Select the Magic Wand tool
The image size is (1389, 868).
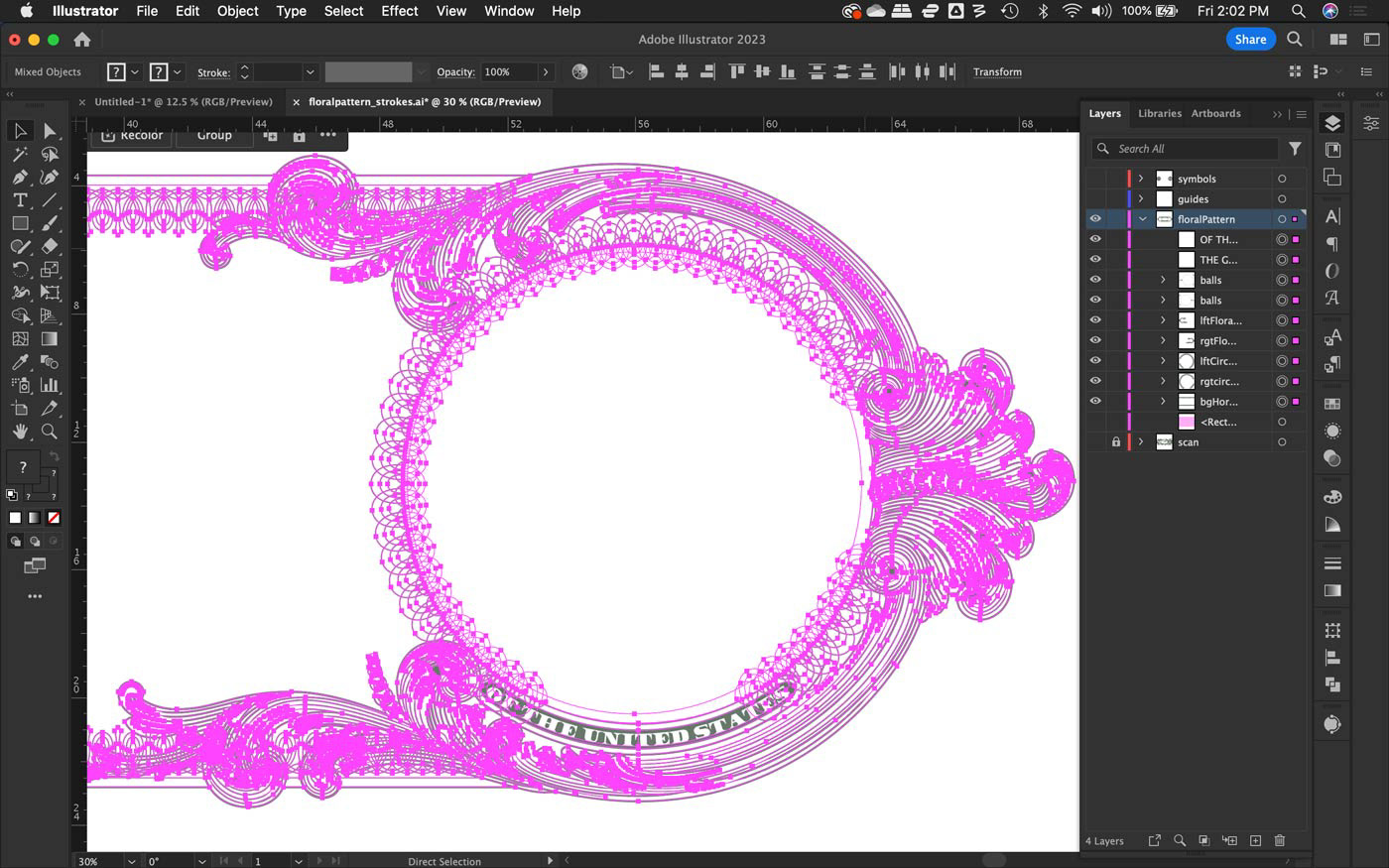(x=20, y=154)
